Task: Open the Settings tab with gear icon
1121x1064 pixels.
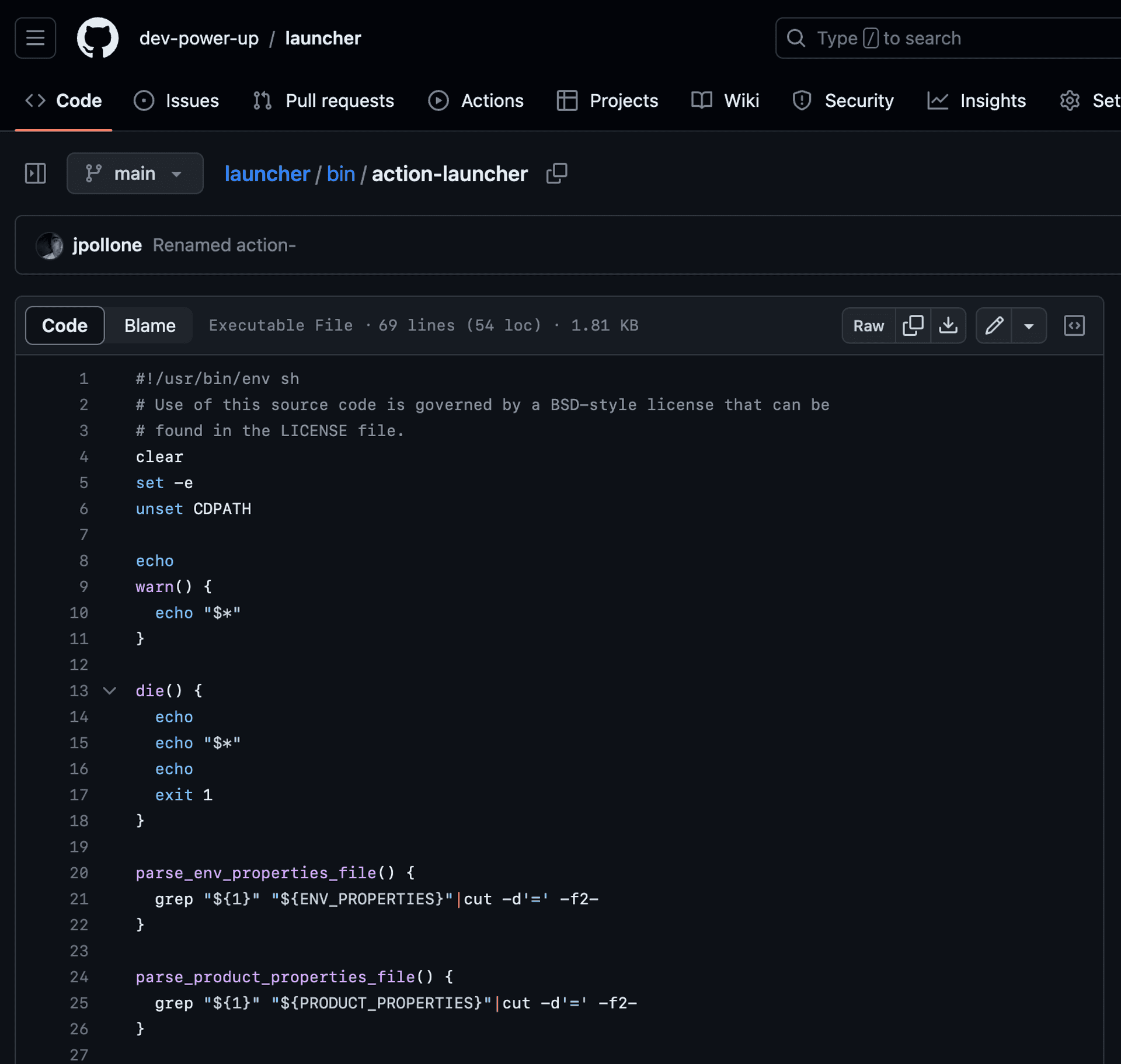Action: point(1090,100)
